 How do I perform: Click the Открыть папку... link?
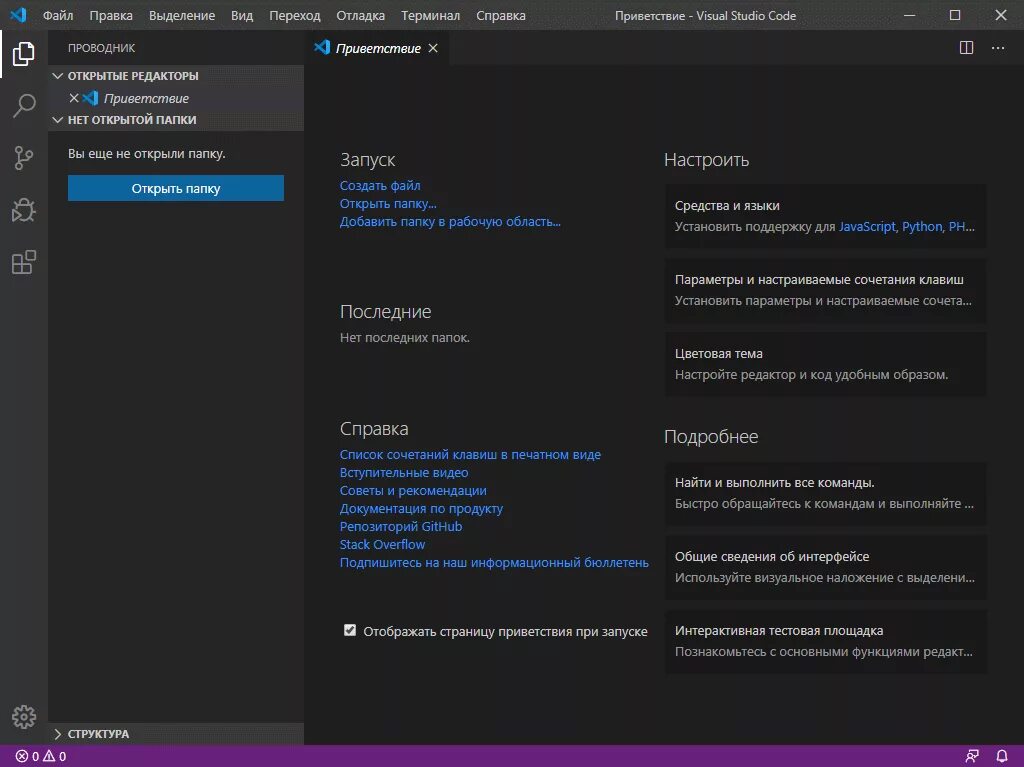tap(388, 203)
